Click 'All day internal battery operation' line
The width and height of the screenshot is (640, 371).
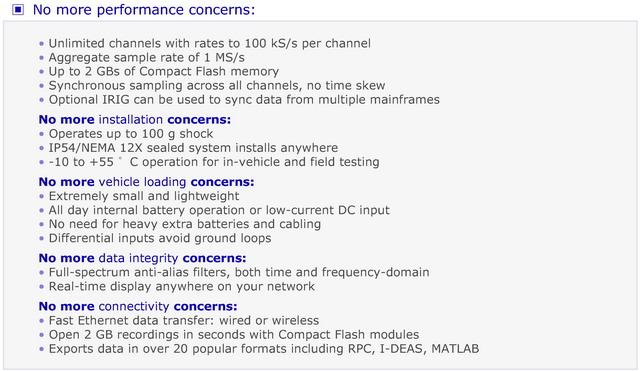pyautogui.click(x=219, y=210)
